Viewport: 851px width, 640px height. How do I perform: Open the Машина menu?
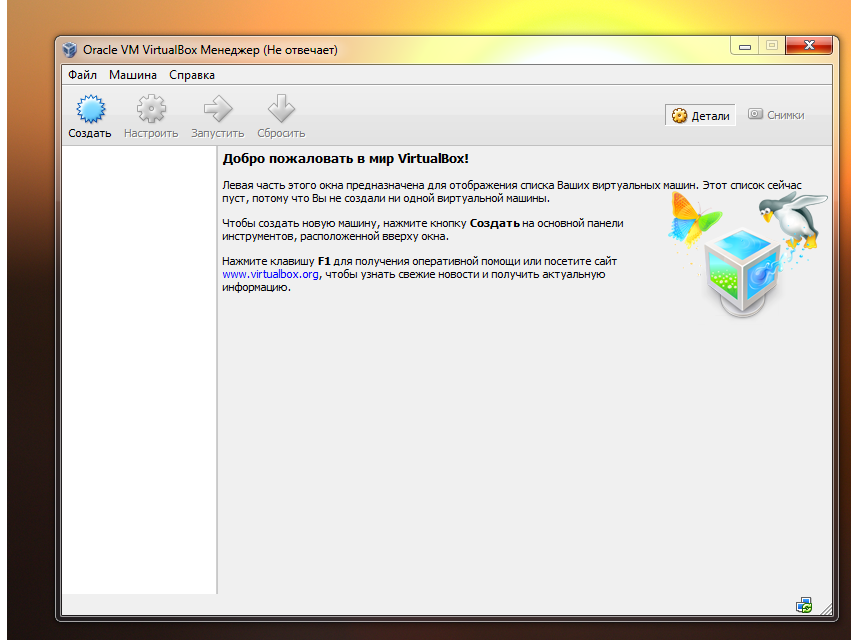click(132, 75)
